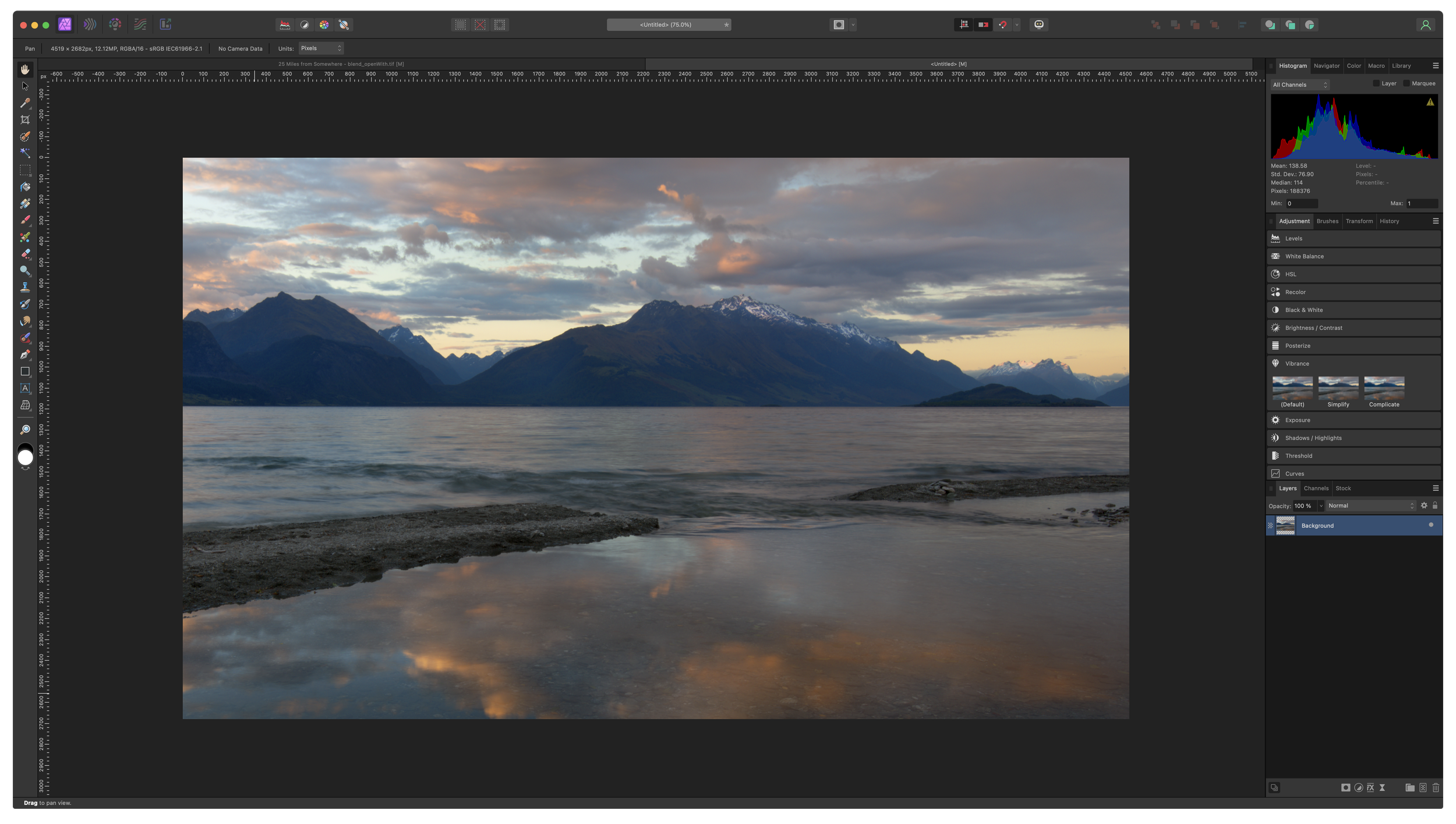Image resolution: width=1456 pixels, height=824 pixels.
Task: Switch to the Navigator tab
Action: click(1327, 66)
